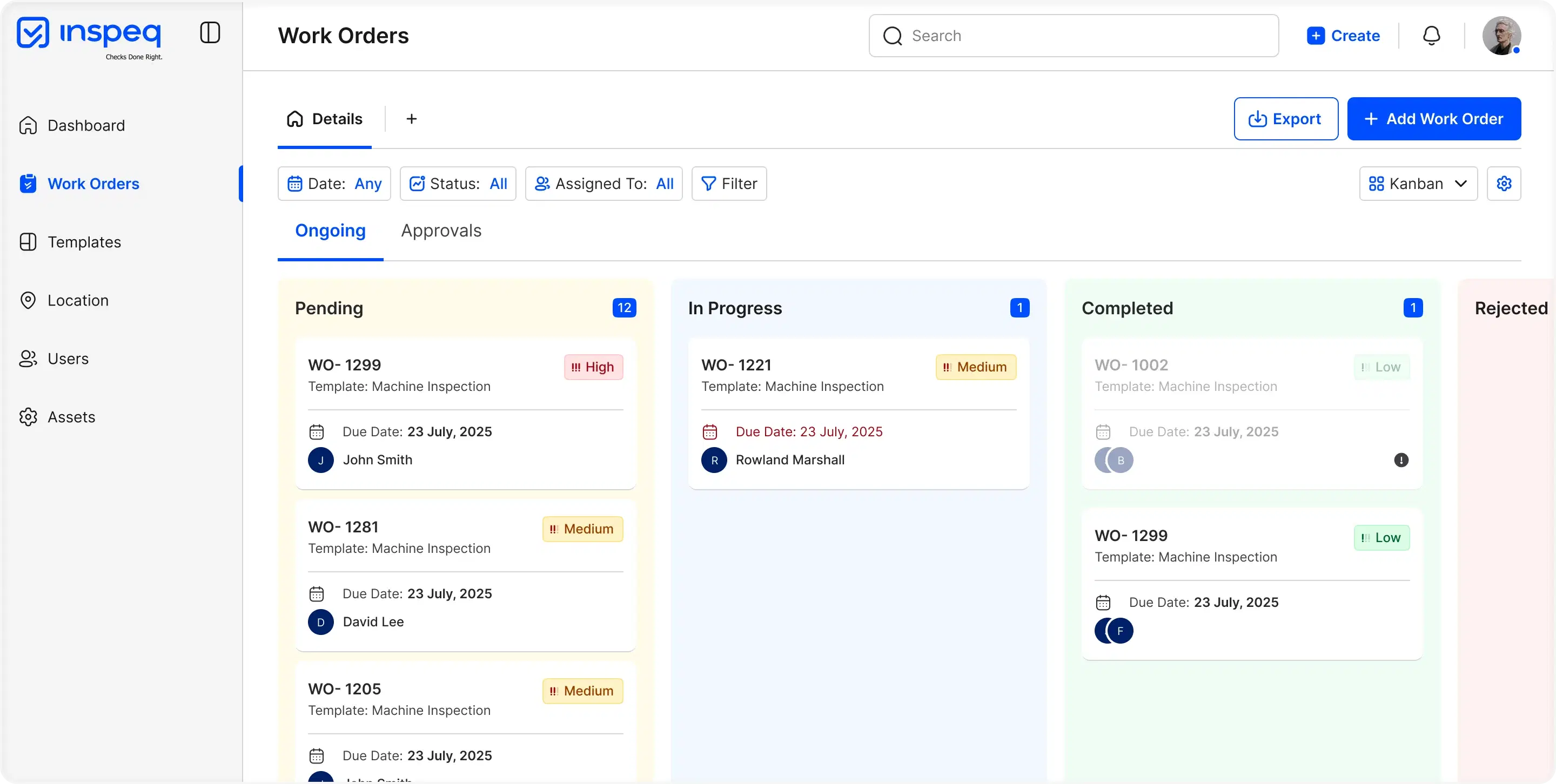Click the Completed column count badge
Screen dimensions: 1556x784
(1413, 308)
